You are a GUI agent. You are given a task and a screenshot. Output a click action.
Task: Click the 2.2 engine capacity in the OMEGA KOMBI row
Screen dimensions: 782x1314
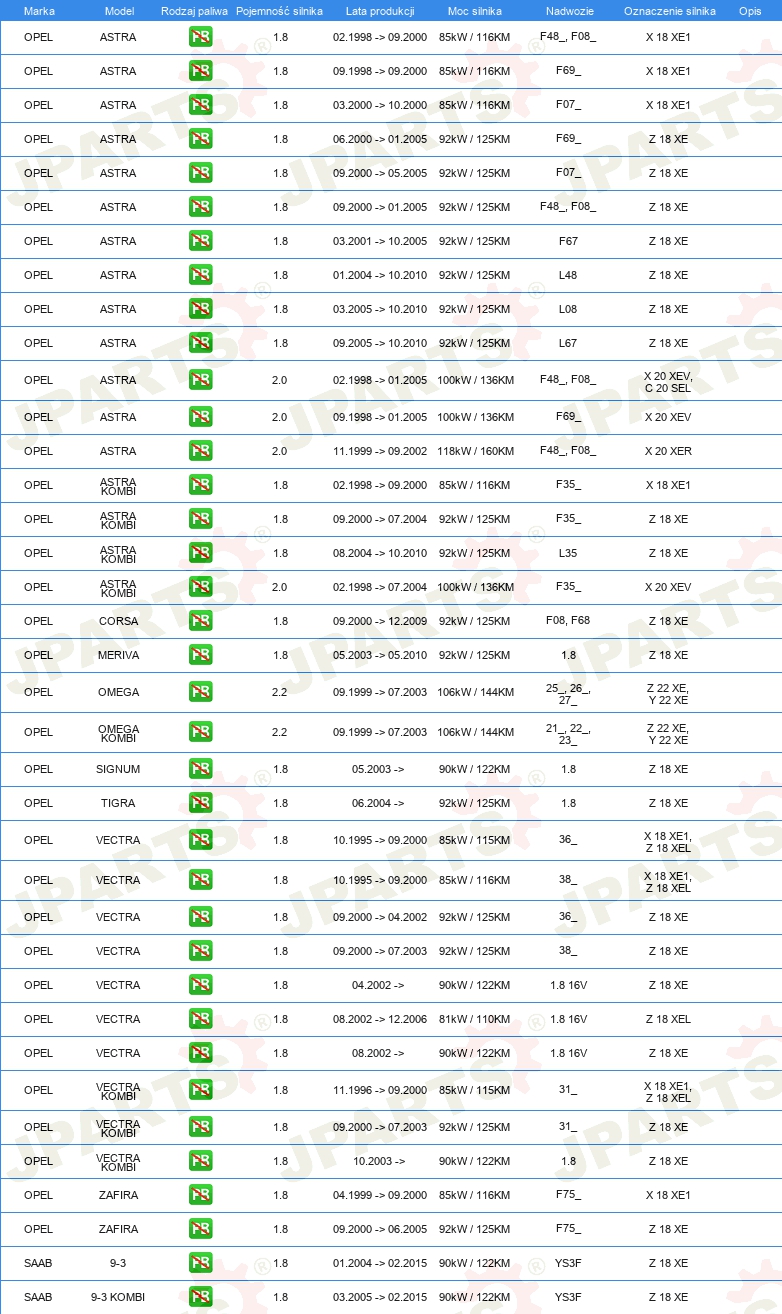(280, 732)
